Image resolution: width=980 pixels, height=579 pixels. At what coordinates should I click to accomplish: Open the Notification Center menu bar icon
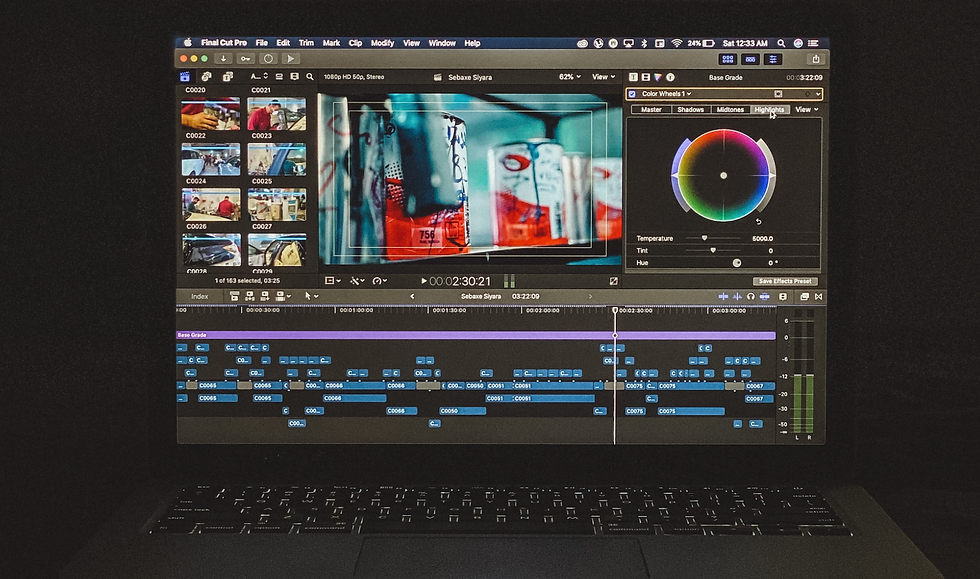tap(813, 43)
